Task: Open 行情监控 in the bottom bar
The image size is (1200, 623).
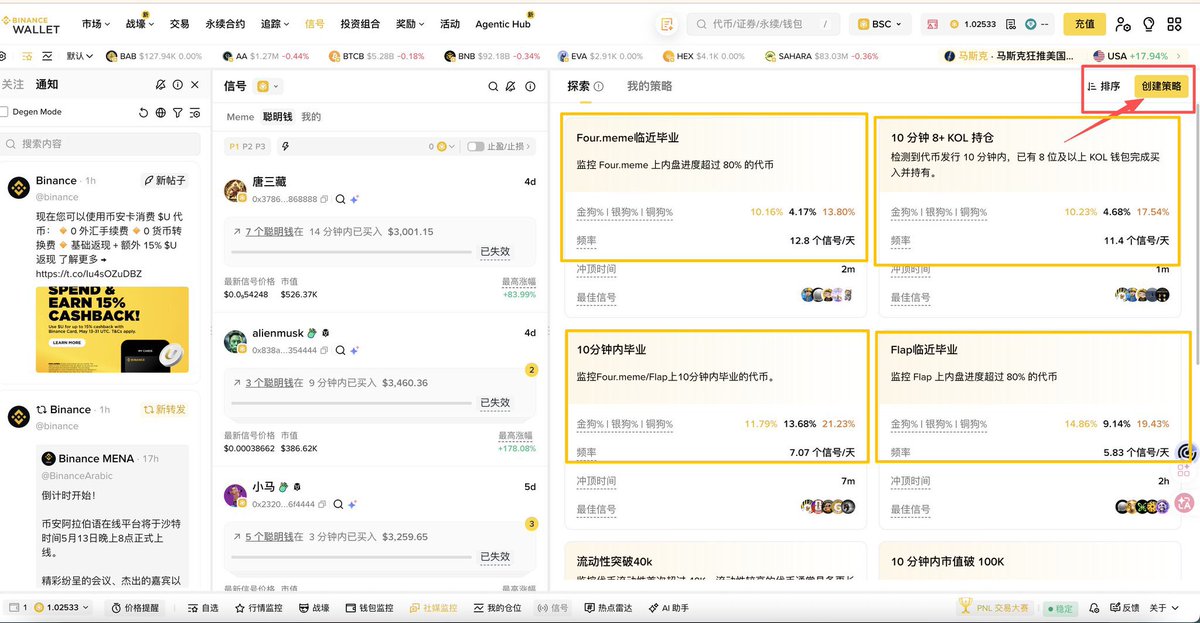Action: pyautogui.click(x=259, y=607)
